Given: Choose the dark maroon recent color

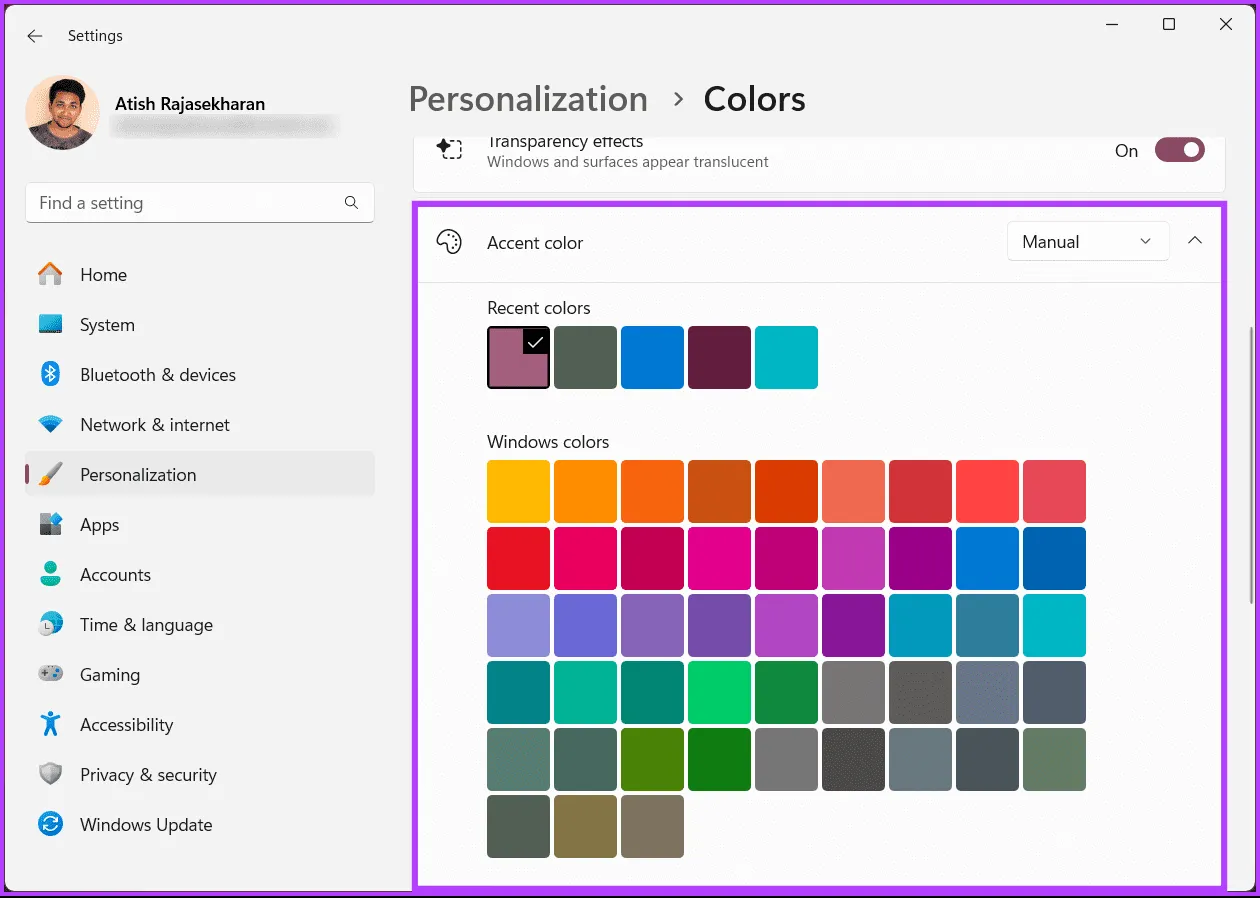Looking at the screenshot, I should (719, 357).
